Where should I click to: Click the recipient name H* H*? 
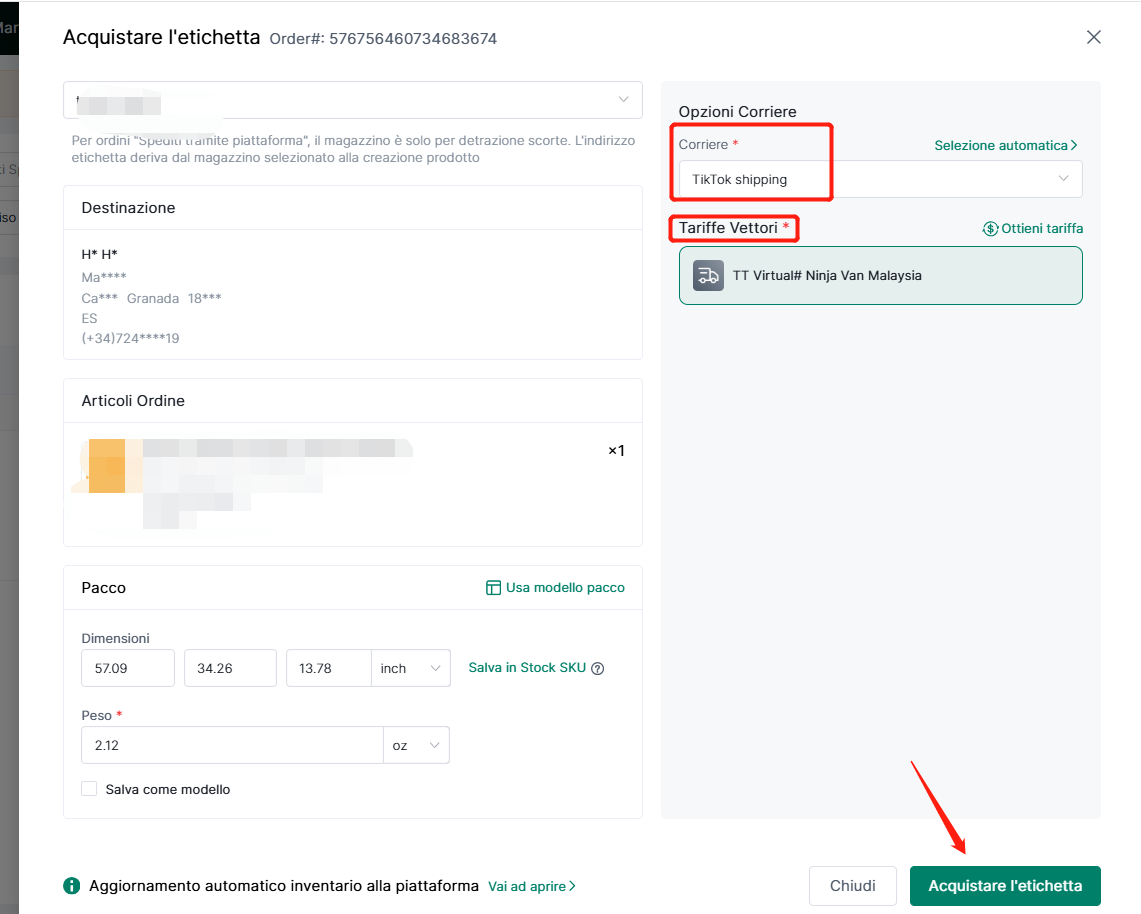100,254
